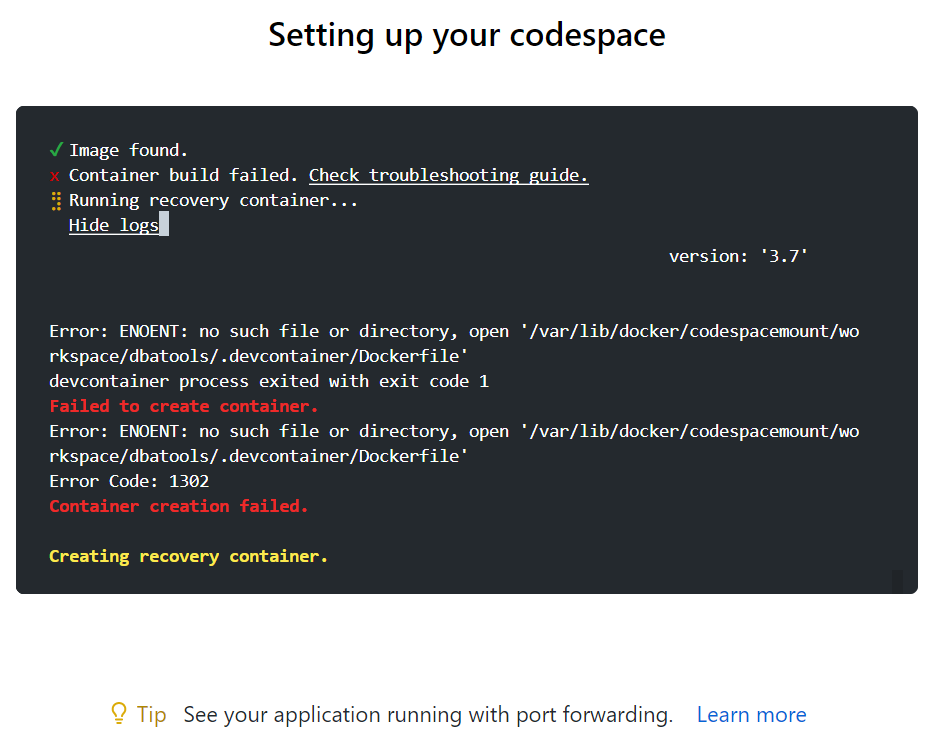Click the failure indicator on the build step
The width and height of the screenshot is (952, 741).
[56, 174]
